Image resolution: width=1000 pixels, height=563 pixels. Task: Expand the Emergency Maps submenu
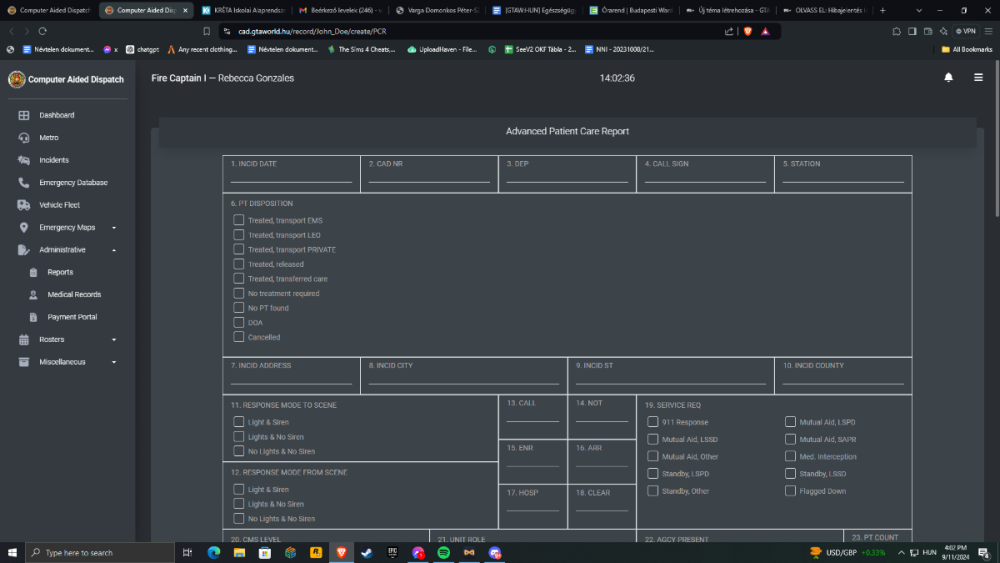pos(113,228)
